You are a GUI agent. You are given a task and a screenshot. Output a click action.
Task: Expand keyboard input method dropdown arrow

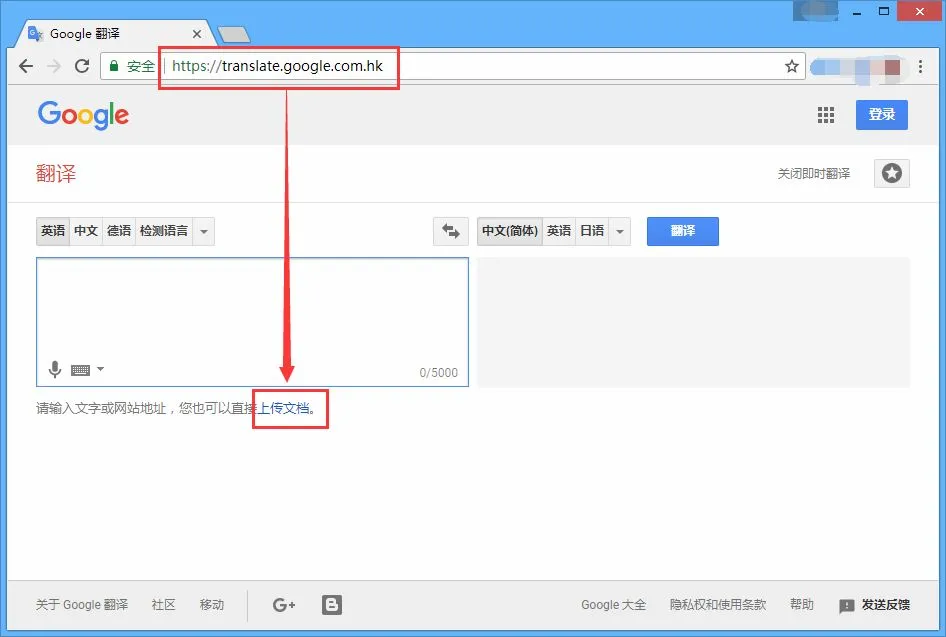tap(100, 369)
